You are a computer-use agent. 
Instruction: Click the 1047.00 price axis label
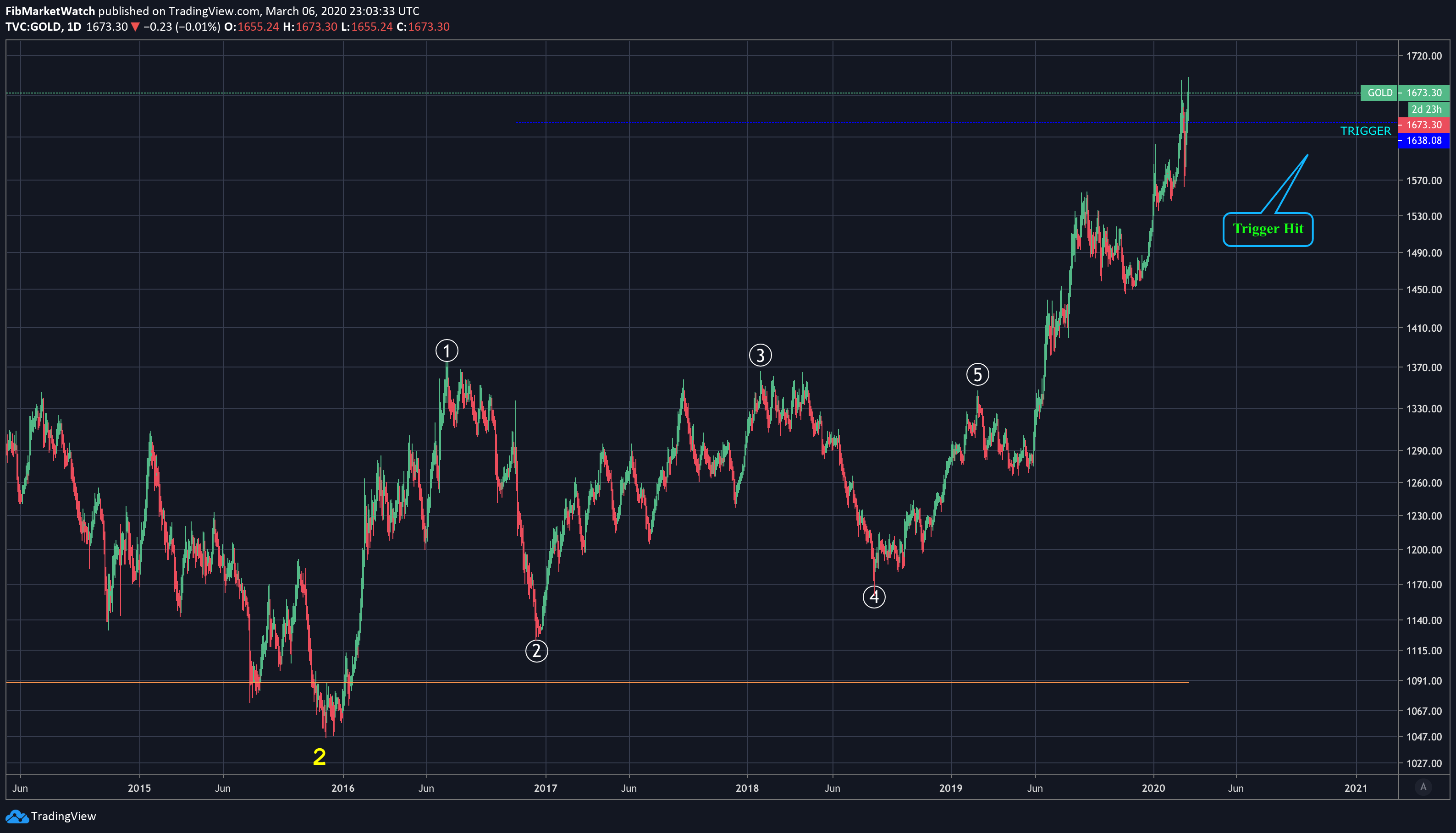pos(1424,737)
